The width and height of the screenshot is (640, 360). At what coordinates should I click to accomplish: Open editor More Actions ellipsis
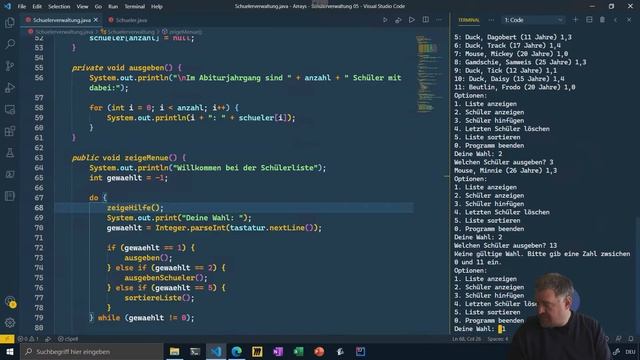pyautogui.click(x=439, y=20)
